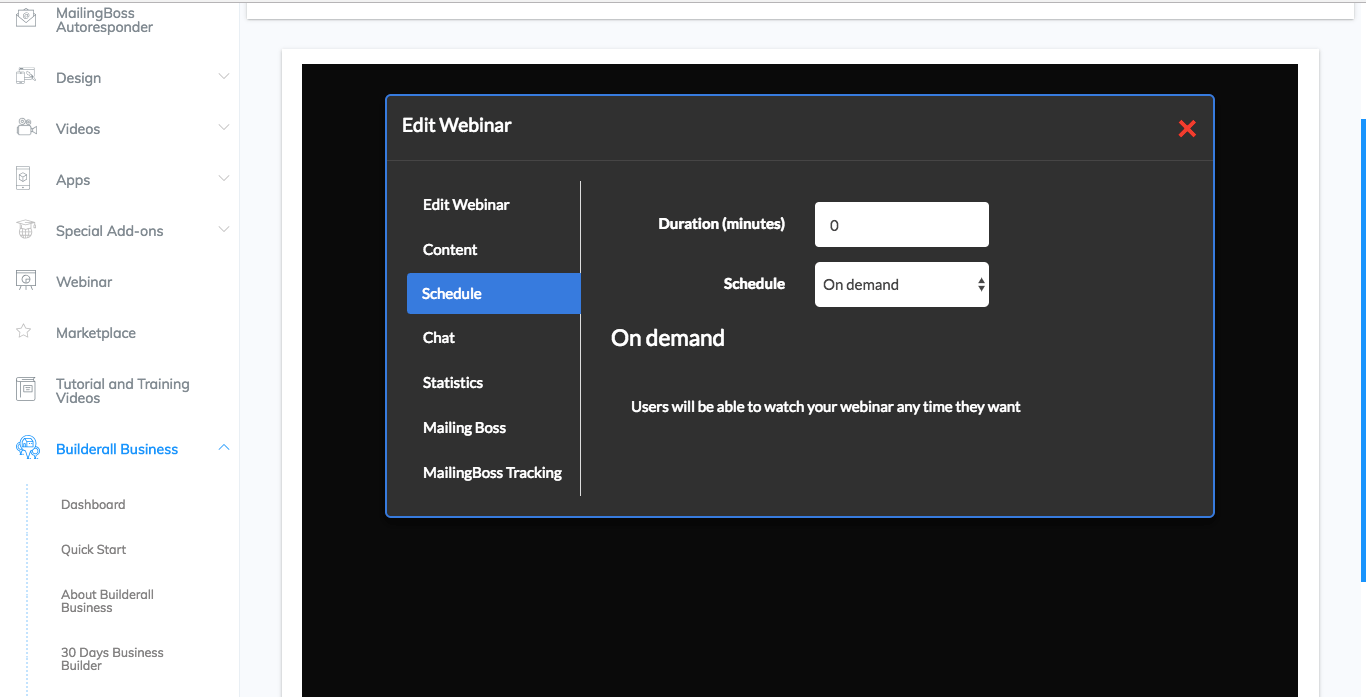Click the 'Edit Webinar' dialog title

coord(457,125)
